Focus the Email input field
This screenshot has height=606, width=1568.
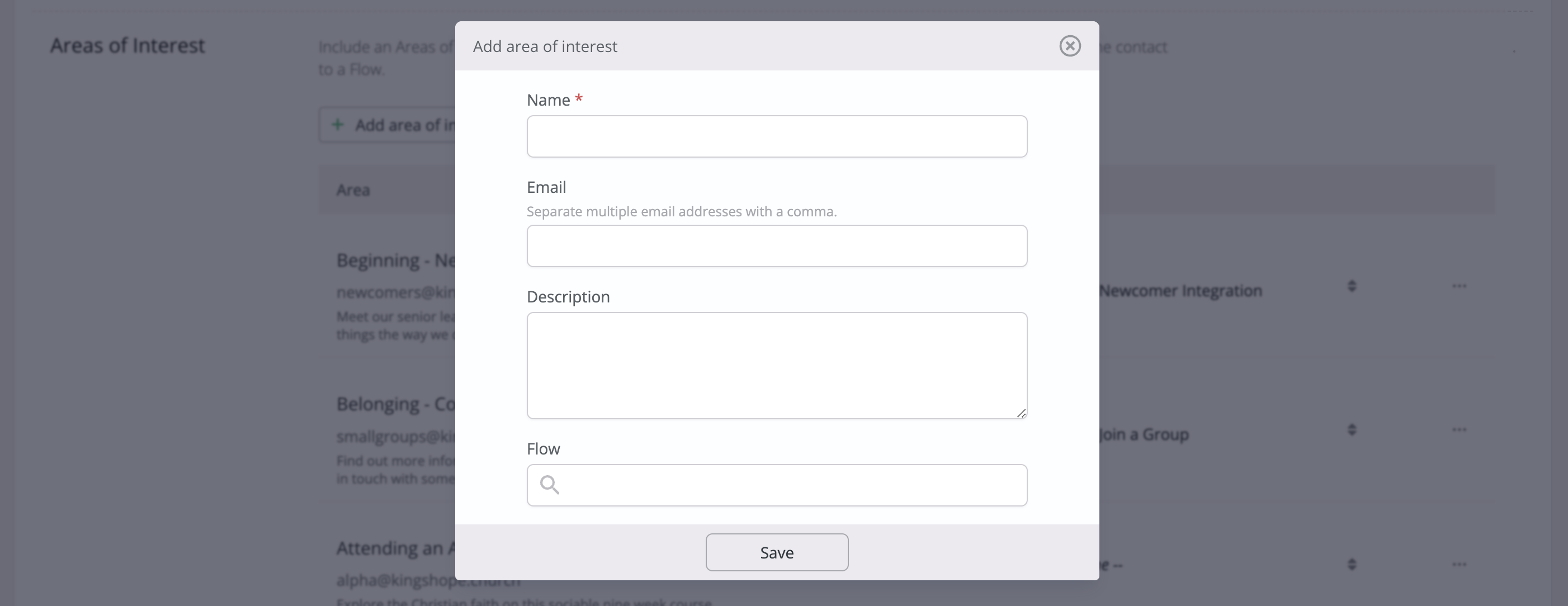pyautogui.click(x=777, y=246)
